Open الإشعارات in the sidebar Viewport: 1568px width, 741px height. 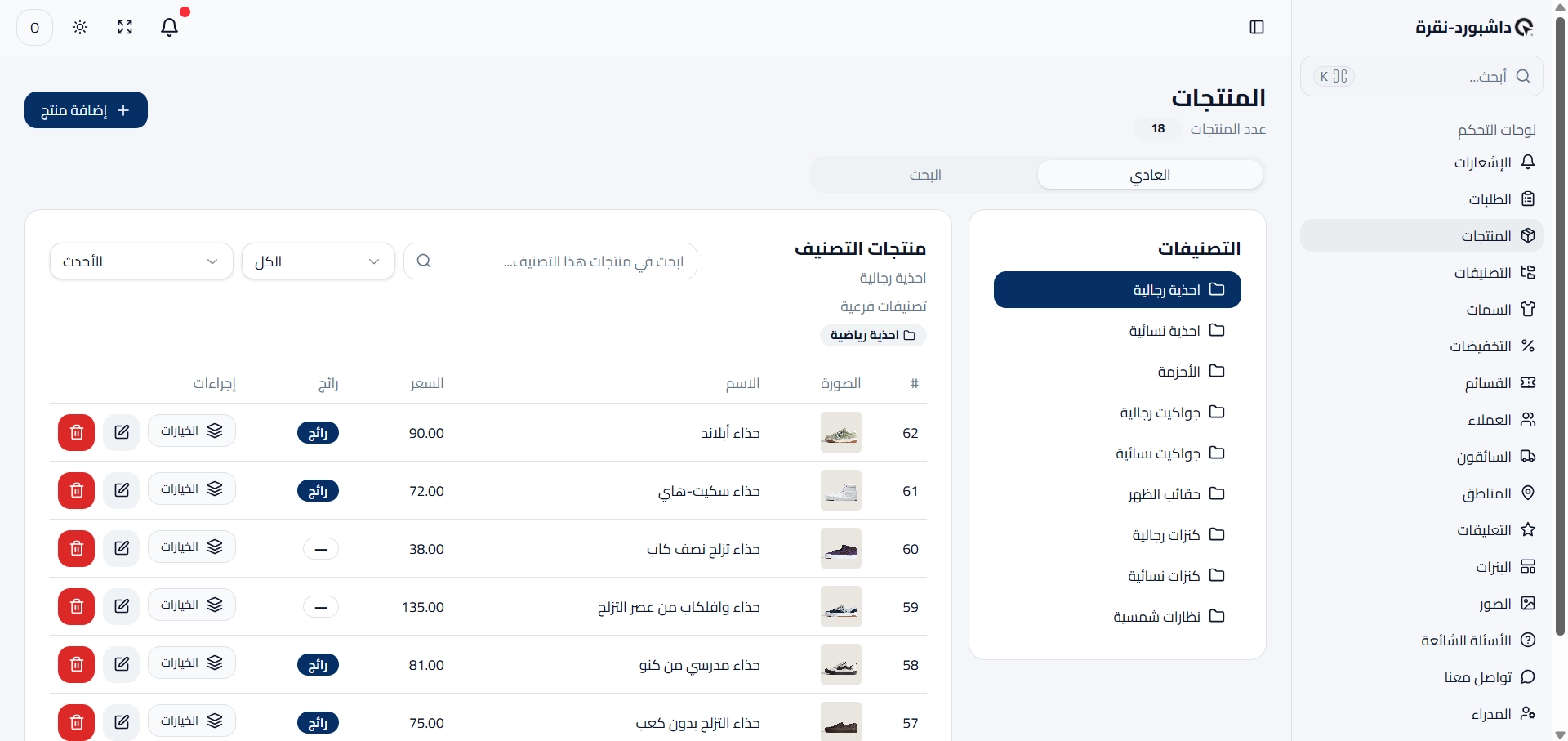tap(1422, 162)
